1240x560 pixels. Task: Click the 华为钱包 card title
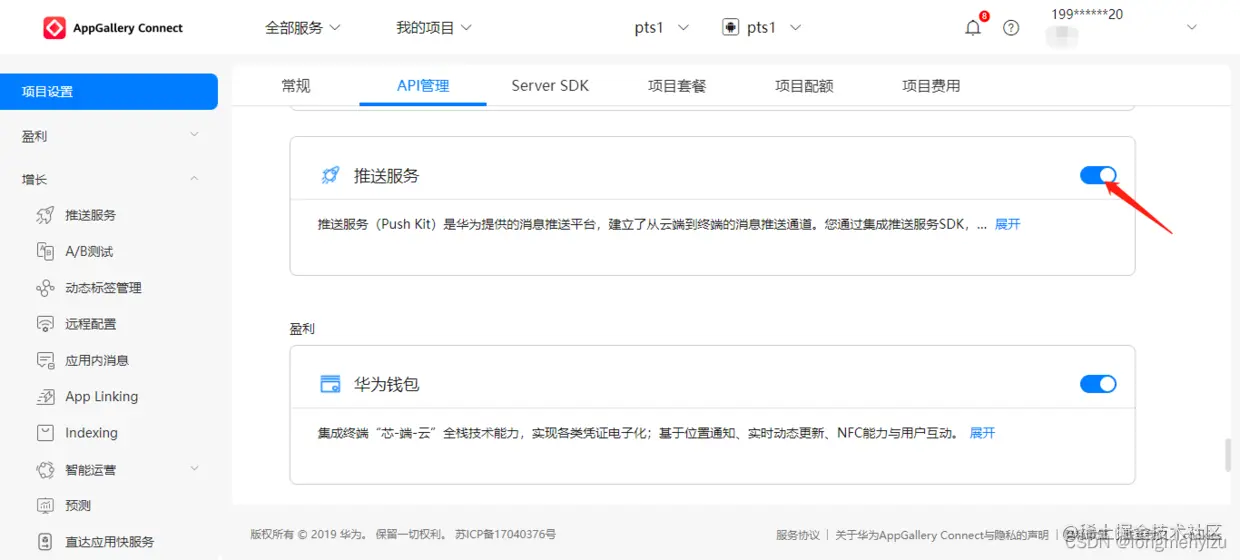[386, 384]
